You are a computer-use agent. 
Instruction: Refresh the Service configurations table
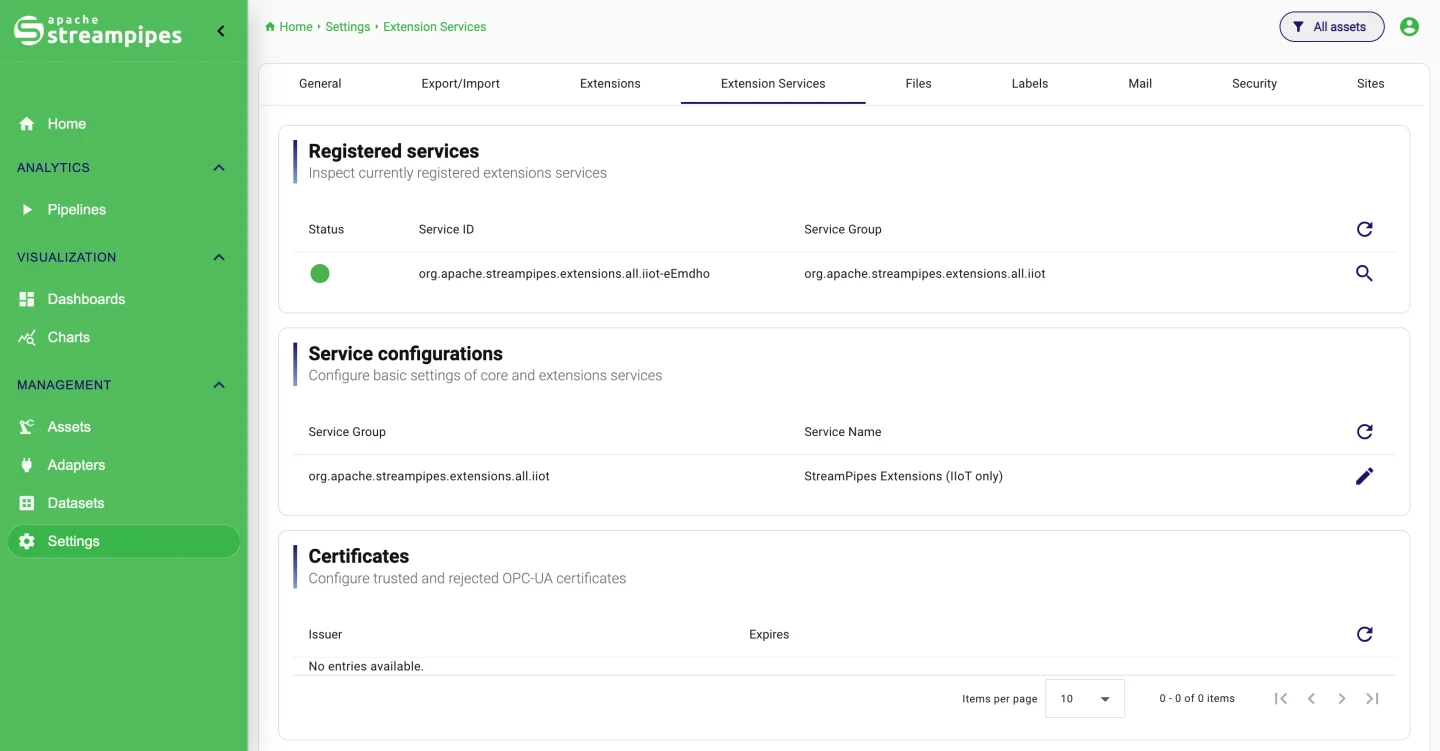(1364, 432)
